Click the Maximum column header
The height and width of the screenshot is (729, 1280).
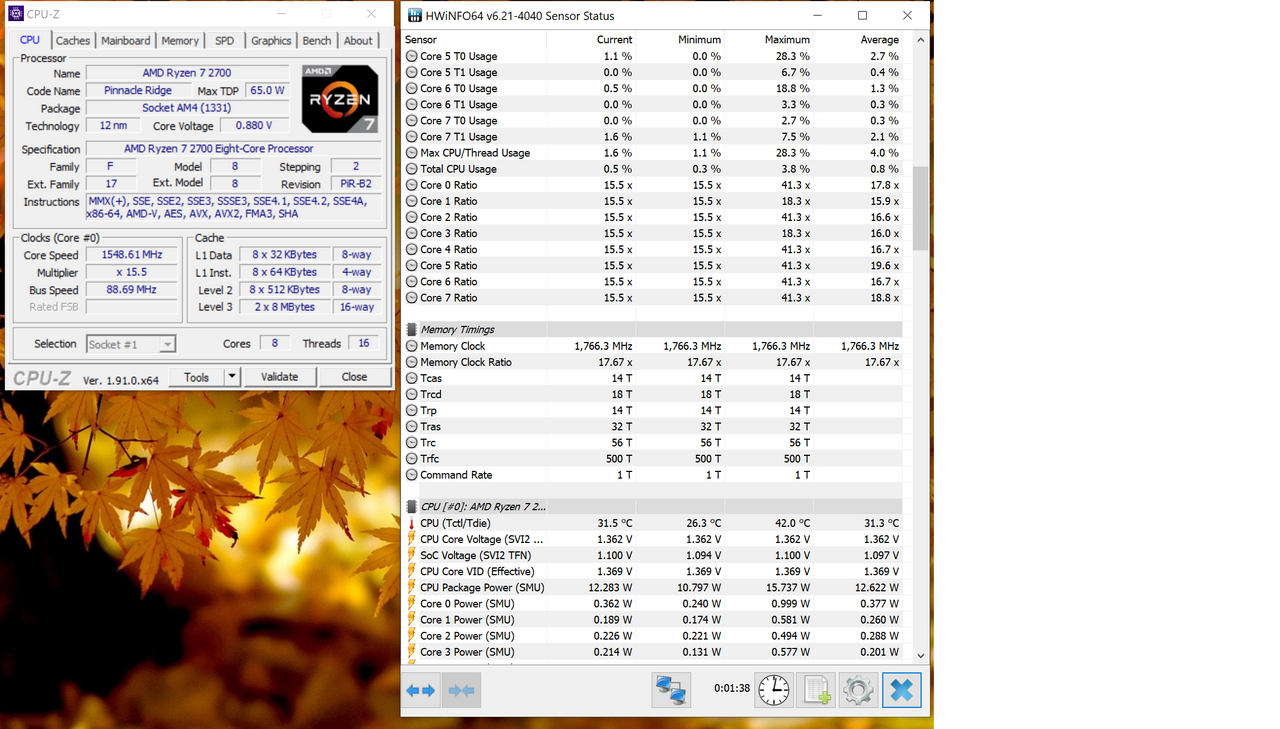click(x=769, y=40)
